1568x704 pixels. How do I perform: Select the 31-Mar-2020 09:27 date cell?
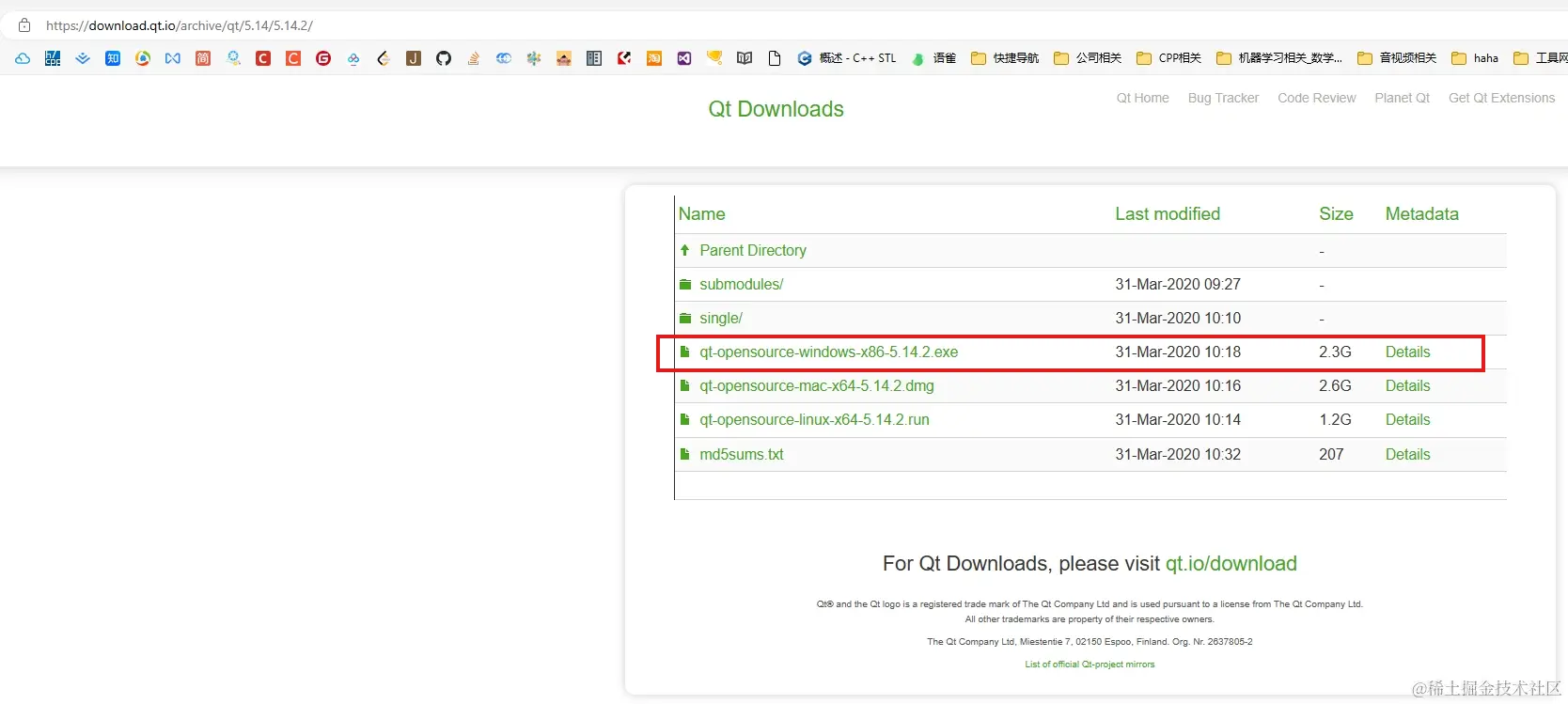point(1178,284)
